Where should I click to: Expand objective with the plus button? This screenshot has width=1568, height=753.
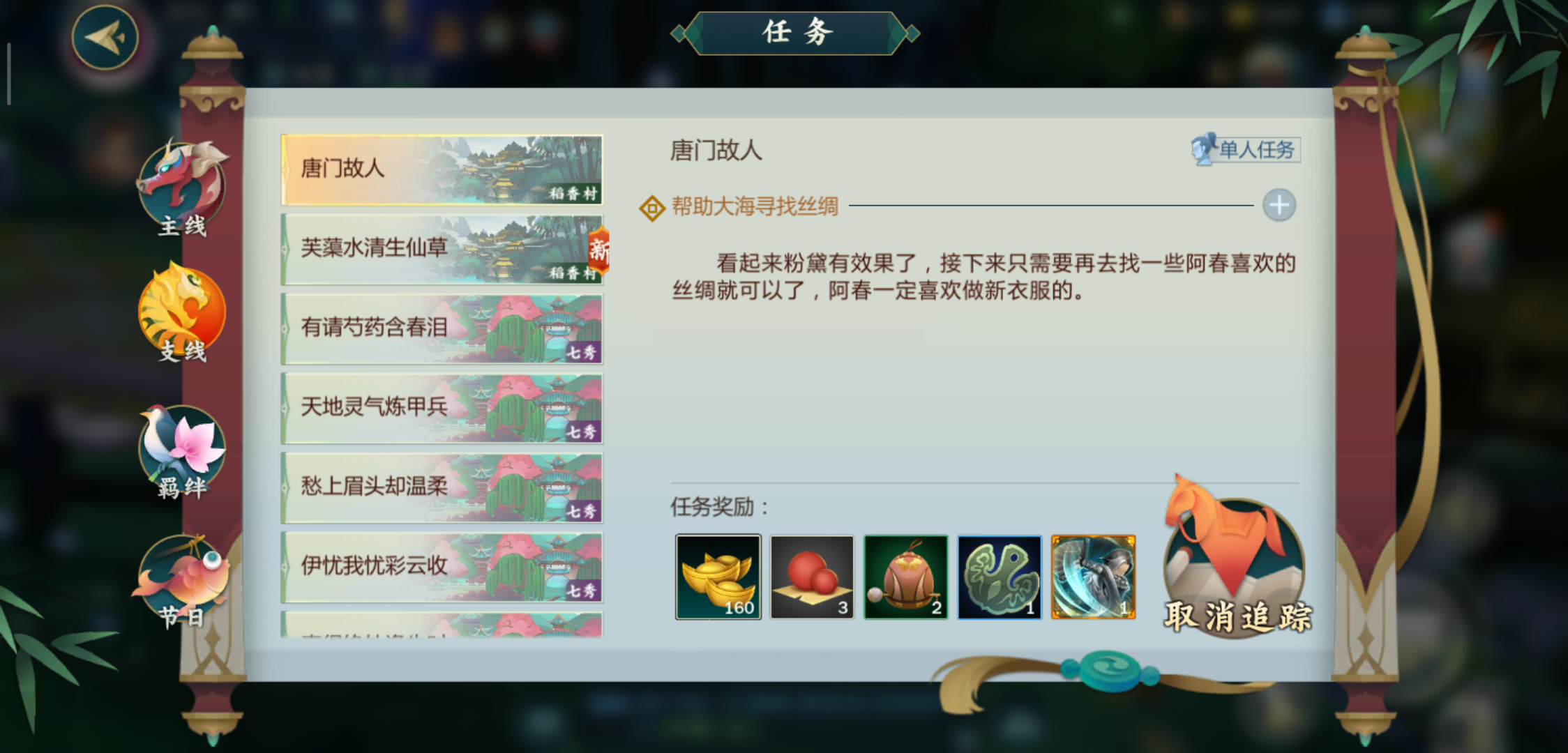point(1279,206)
